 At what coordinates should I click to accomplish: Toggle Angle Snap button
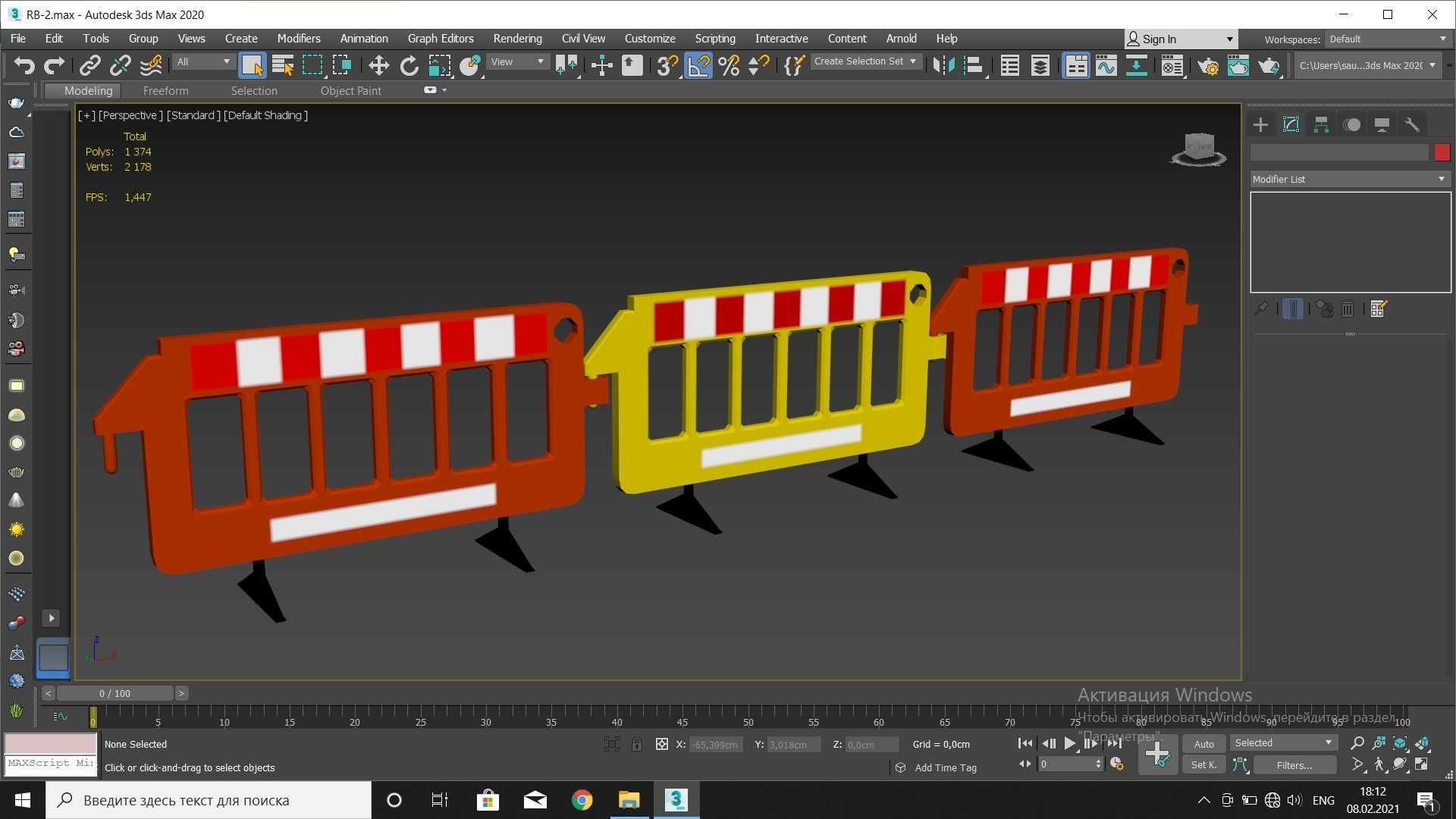tap(698, 66)
